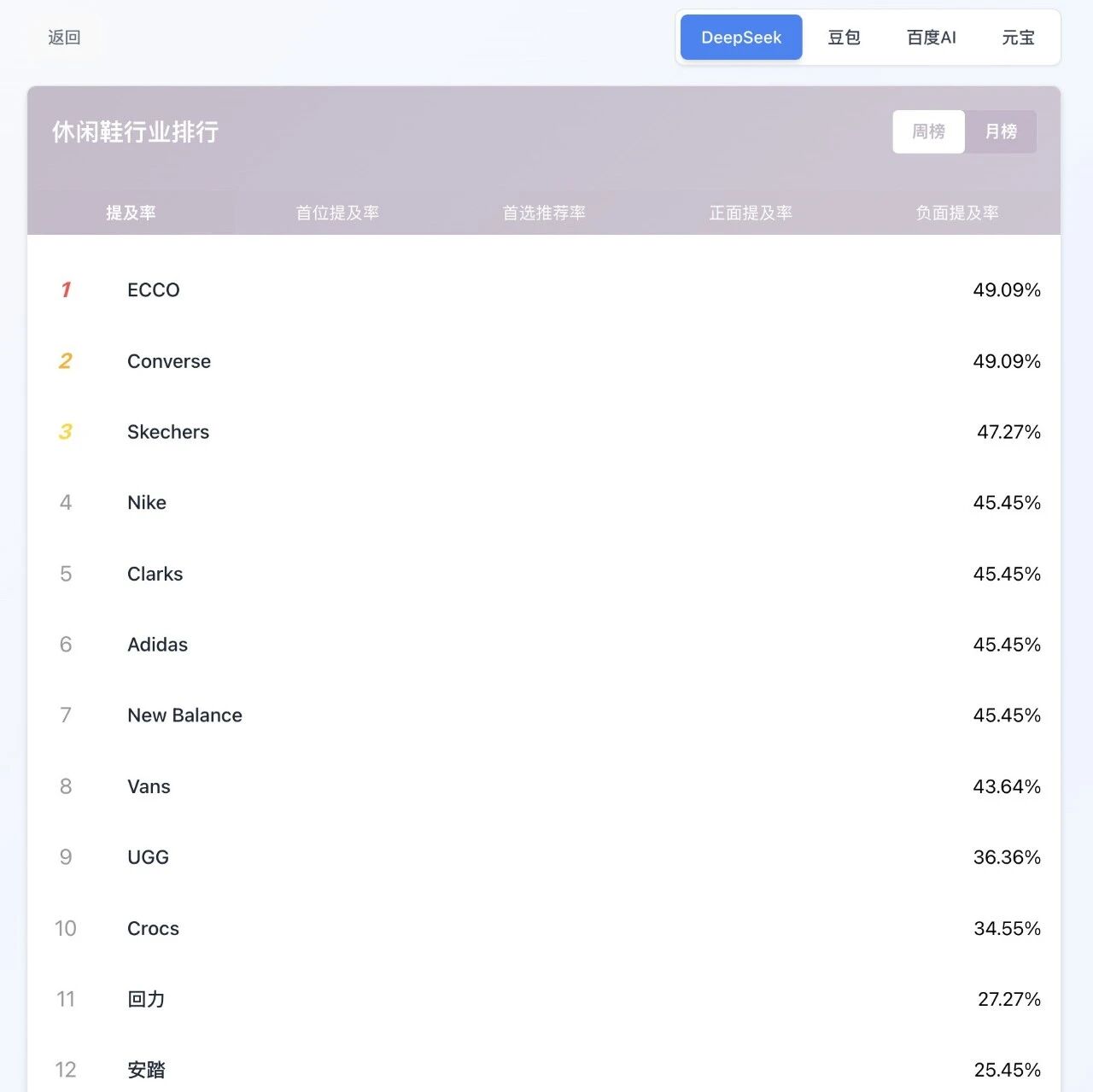Click the 安踏 brand name
The height and width of the screenshot is (1092, 1093).
point(146,1070)
